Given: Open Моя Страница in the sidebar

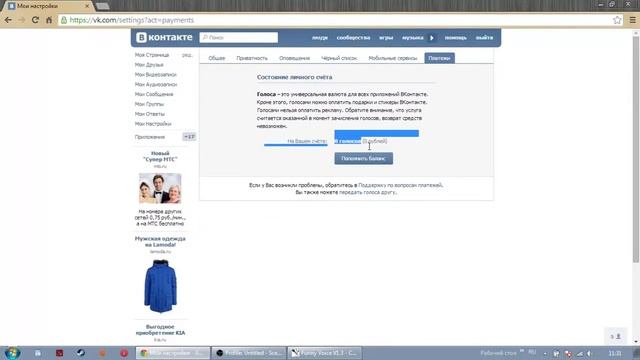Looking at the screenshot, I should tap(152, 55).
